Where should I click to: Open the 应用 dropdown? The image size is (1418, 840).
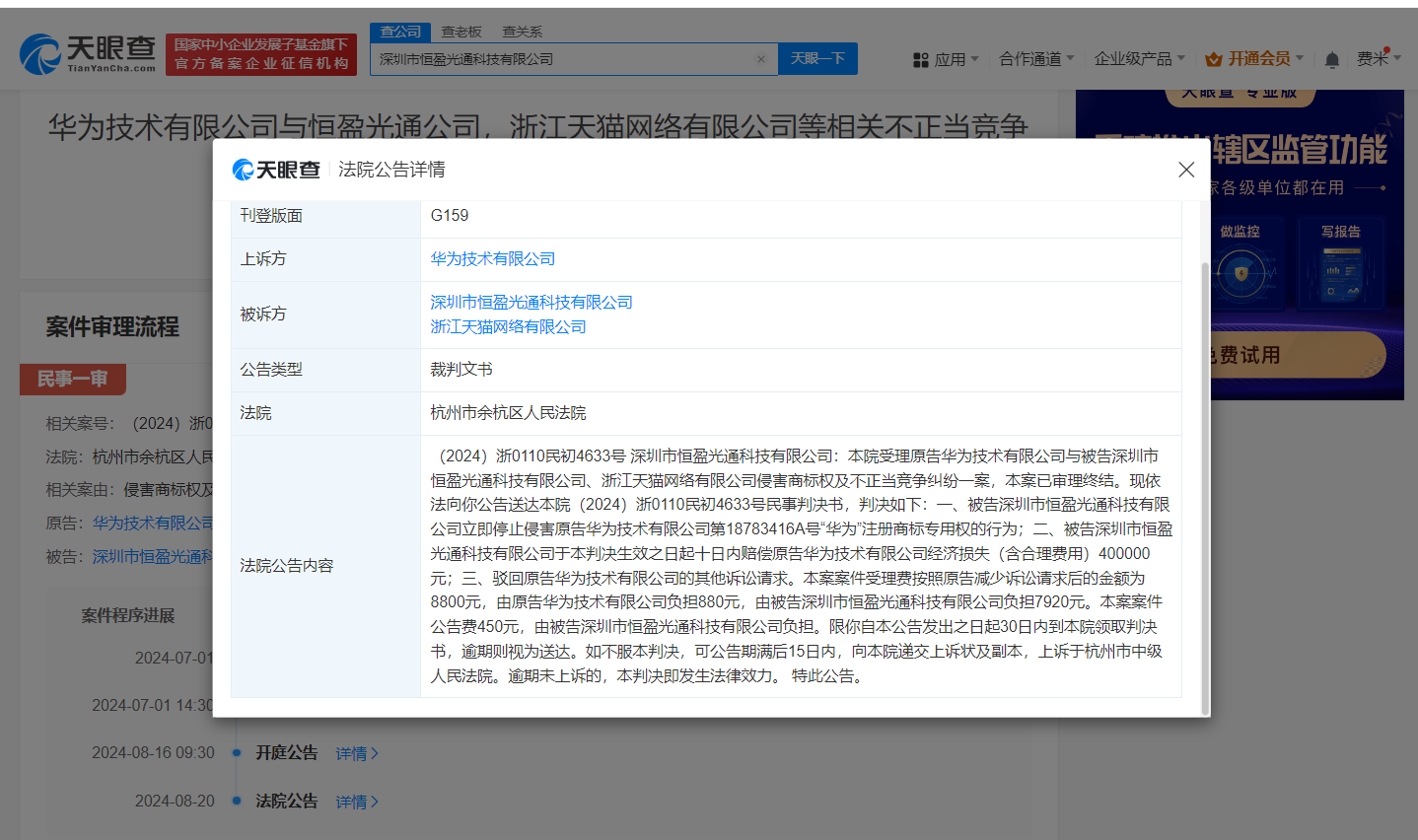pos(950,59)
